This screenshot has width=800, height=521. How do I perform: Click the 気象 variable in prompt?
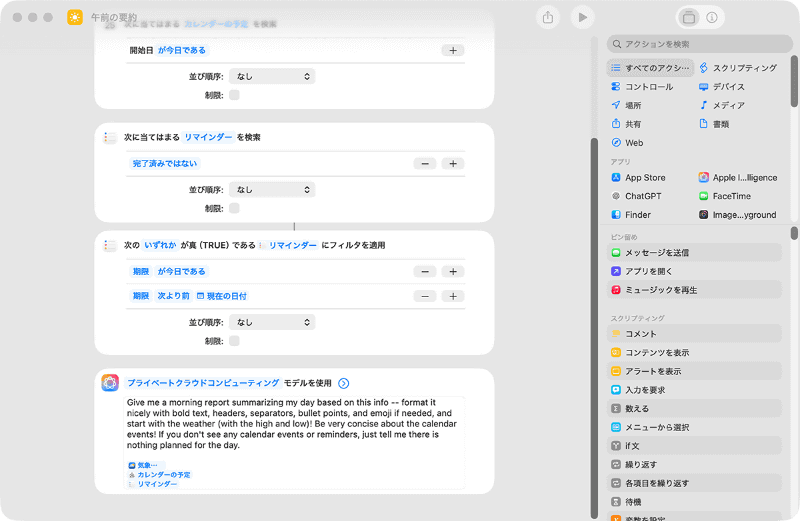tap(144, 465)
